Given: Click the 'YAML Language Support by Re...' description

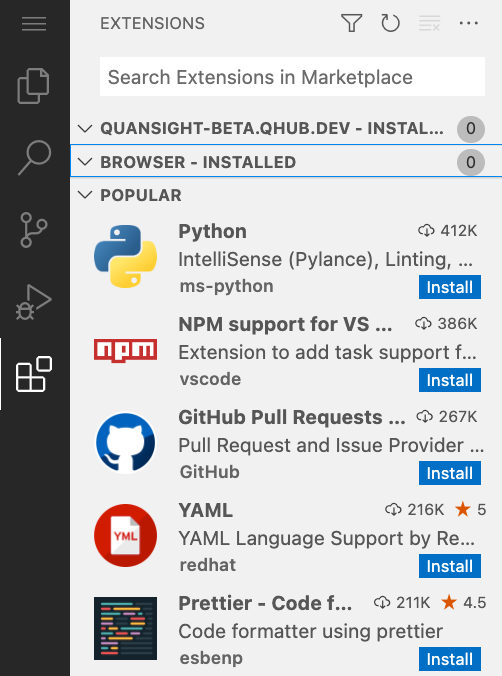Looking at the screenshot, I should pyautogui.click(x=327, y=539).
